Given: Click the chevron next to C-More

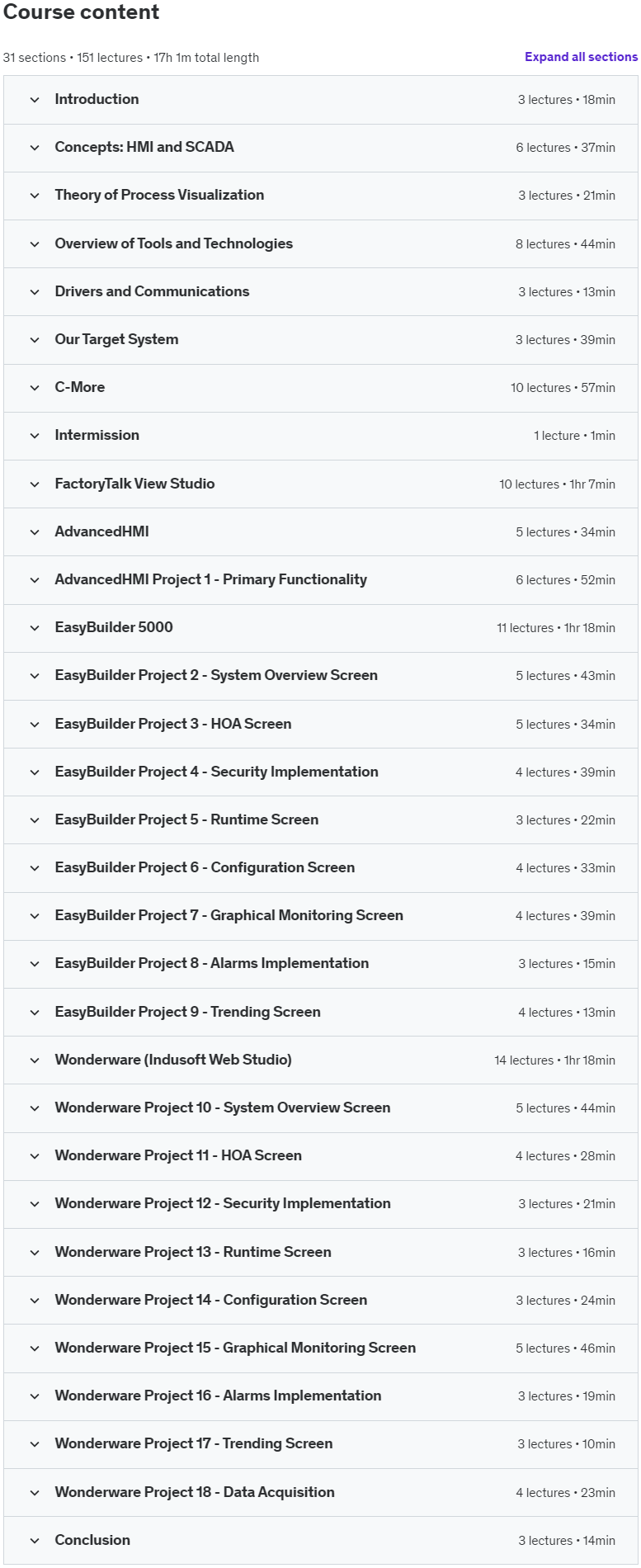Looking at the screenshot, I should point(35,388).
